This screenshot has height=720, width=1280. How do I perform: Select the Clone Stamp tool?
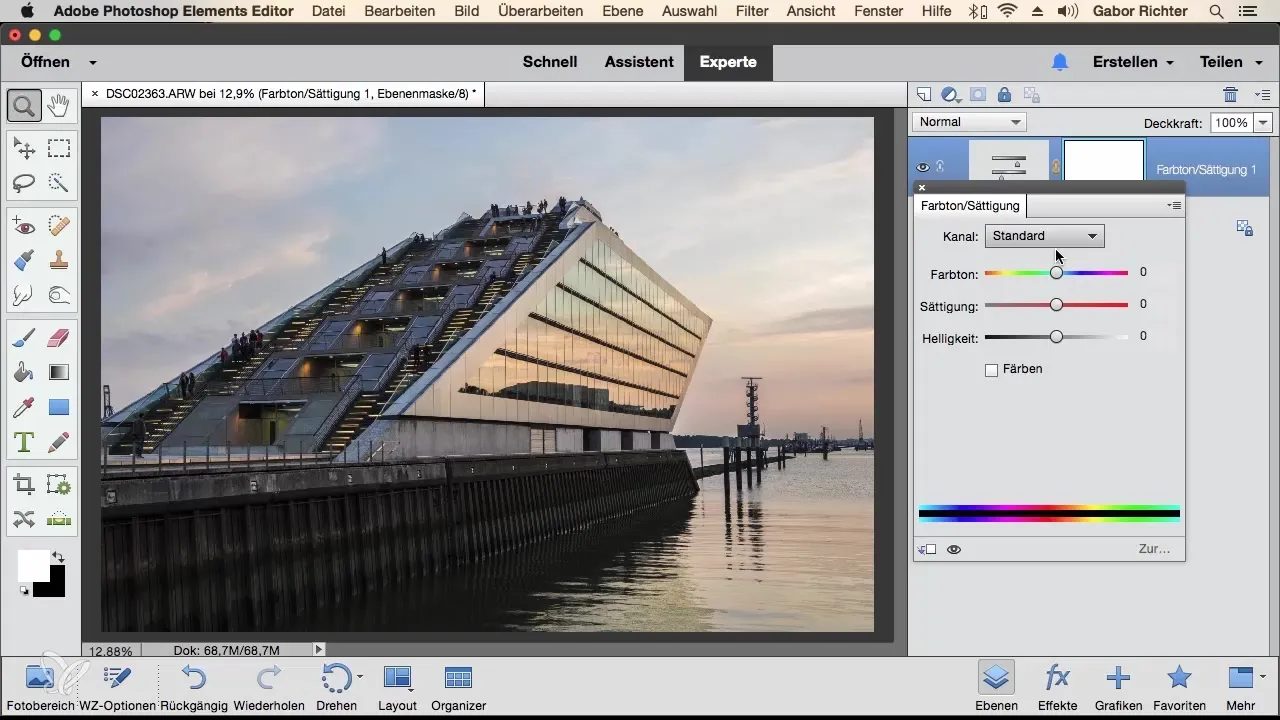[x=59, y=260]
